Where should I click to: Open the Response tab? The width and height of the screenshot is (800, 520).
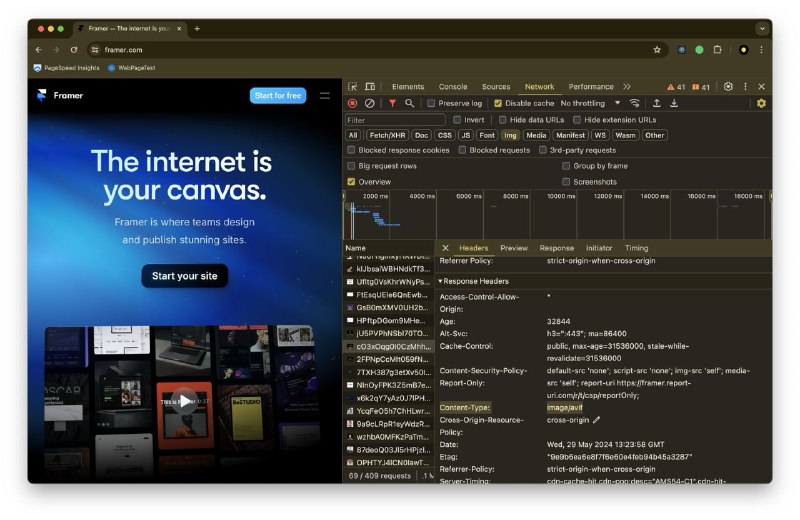coord(557,248)
